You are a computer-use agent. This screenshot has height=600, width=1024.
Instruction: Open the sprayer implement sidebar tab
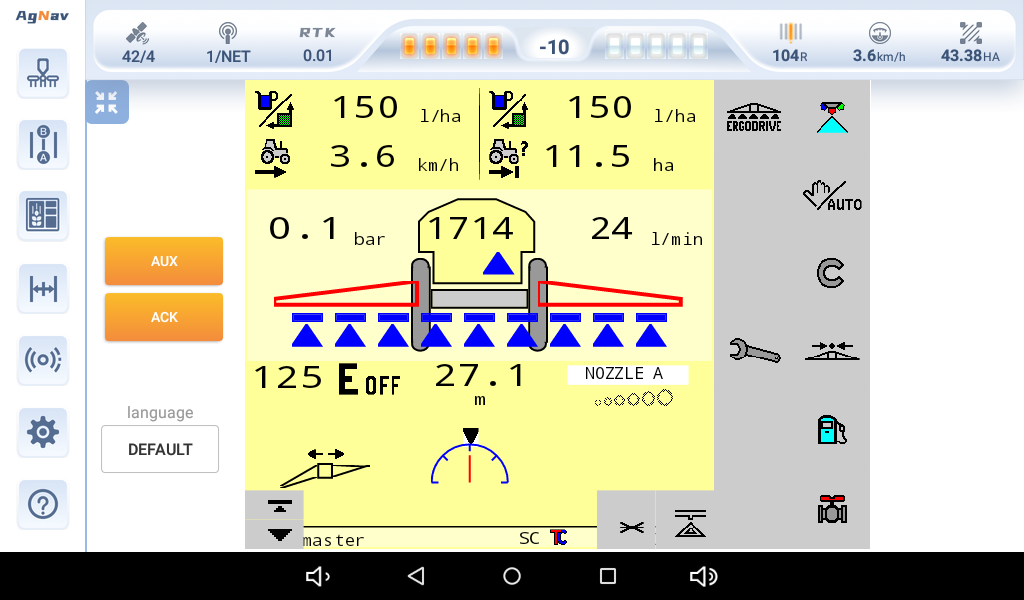(x=42, y=73)
